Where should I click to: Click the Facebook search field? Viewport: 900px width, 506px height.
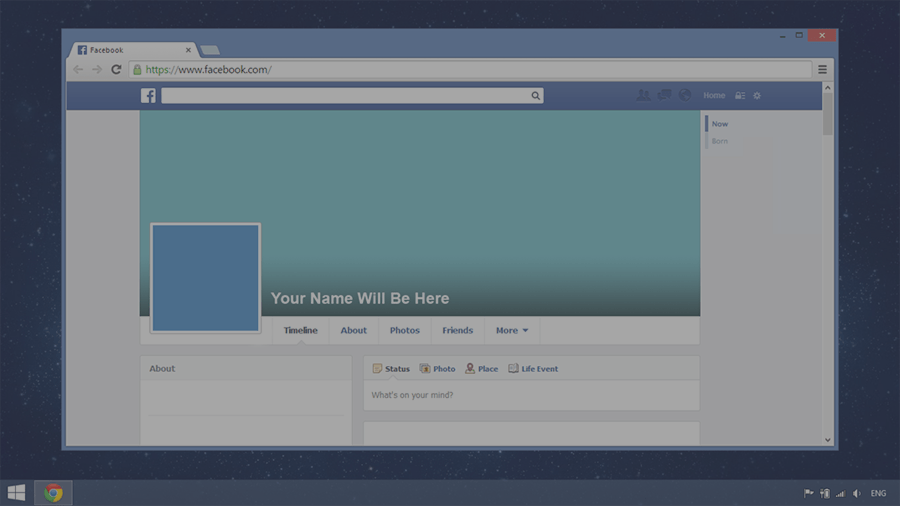coord(352,96)
